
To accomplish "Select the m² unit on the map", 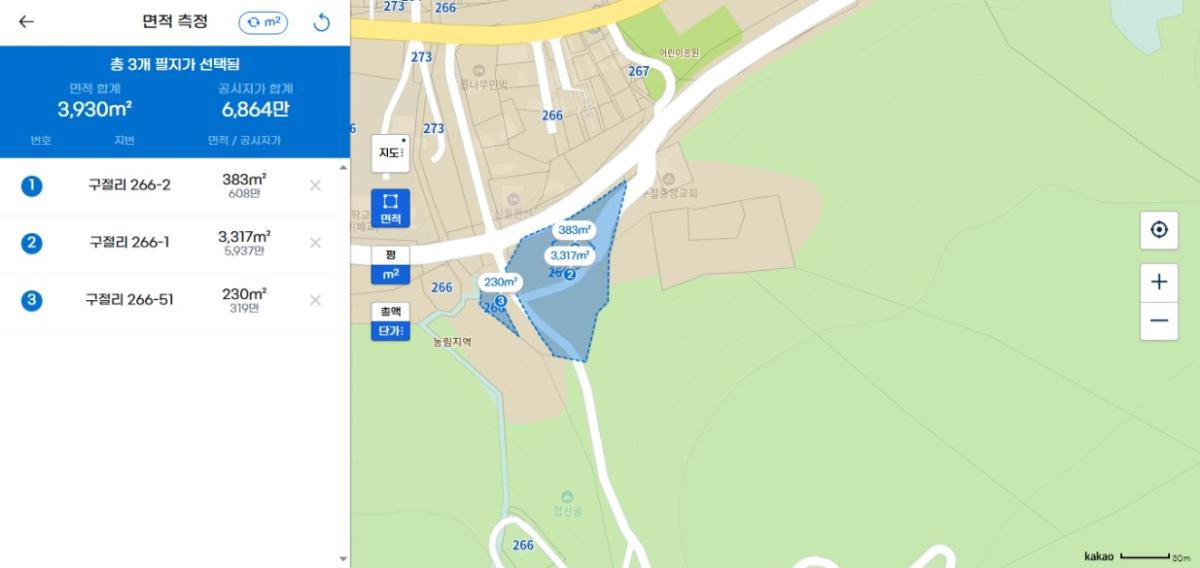I will [390, 273].
